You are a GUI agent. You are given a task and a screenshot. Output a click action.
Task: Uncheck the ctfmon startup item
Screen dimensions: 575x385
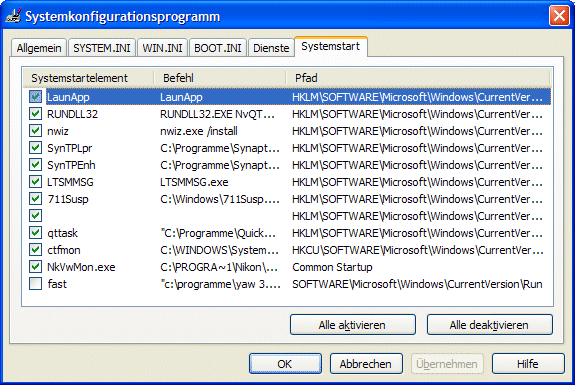[x=36, y=250]
